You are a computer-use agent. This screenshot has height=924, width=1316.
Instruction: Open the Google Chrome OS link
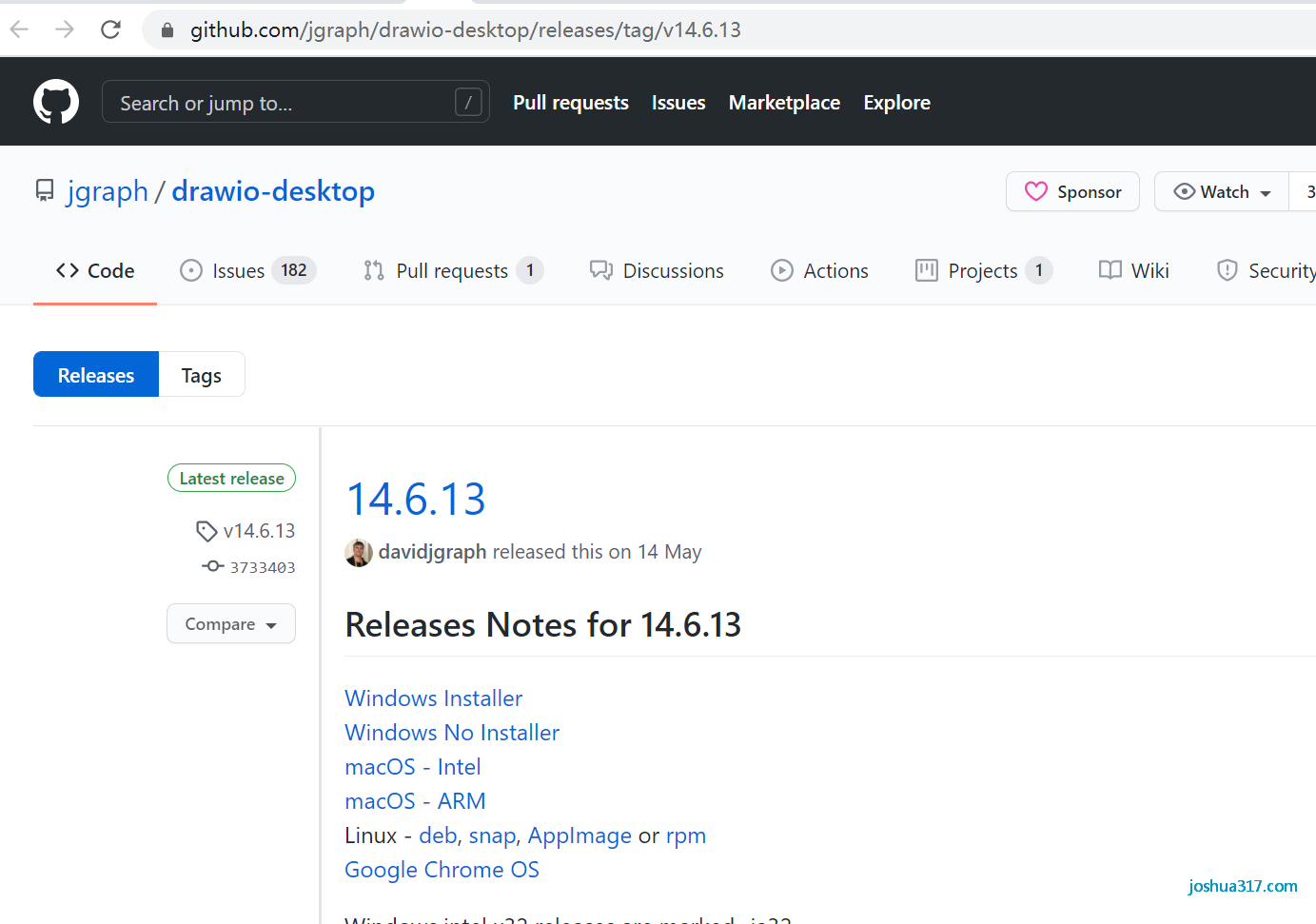click(442, 869)
